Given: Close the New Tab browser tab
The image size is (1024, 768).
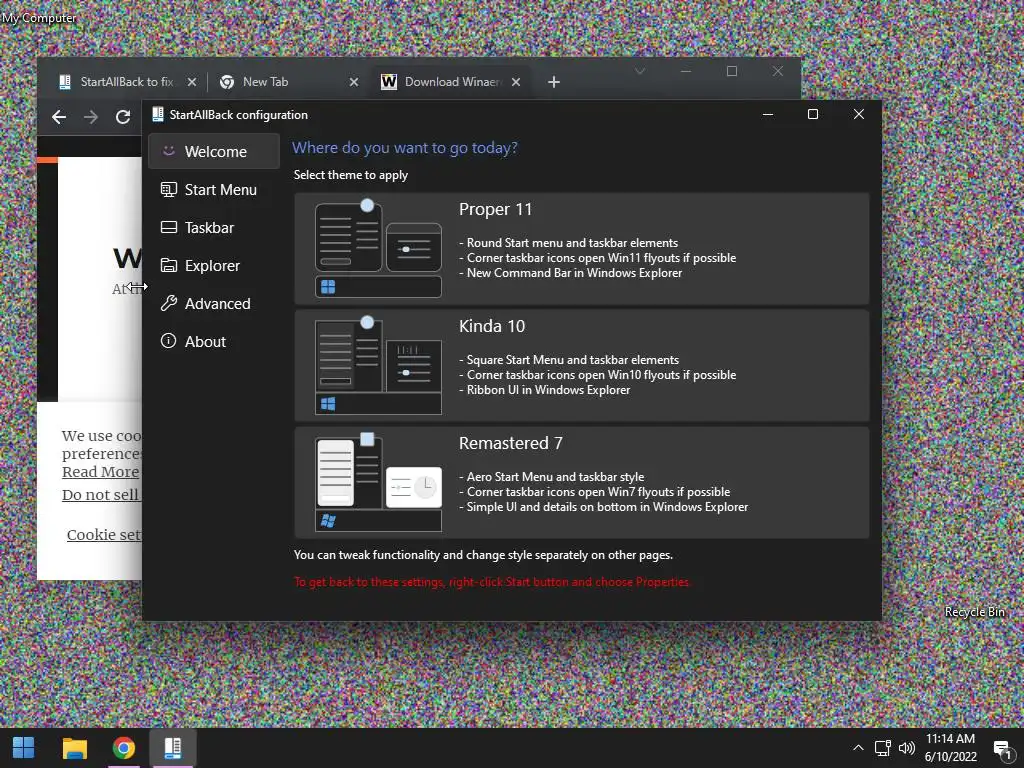Looking at the screenshot, I should pyautogui.click(x=354, y=82).
